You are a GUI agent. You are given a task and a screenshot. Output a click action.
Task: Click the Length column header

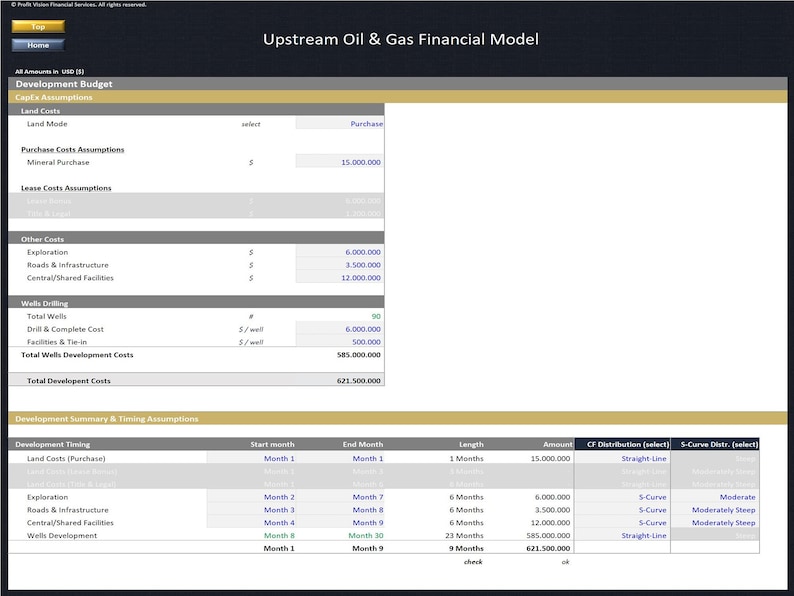[x=471, y=444]
